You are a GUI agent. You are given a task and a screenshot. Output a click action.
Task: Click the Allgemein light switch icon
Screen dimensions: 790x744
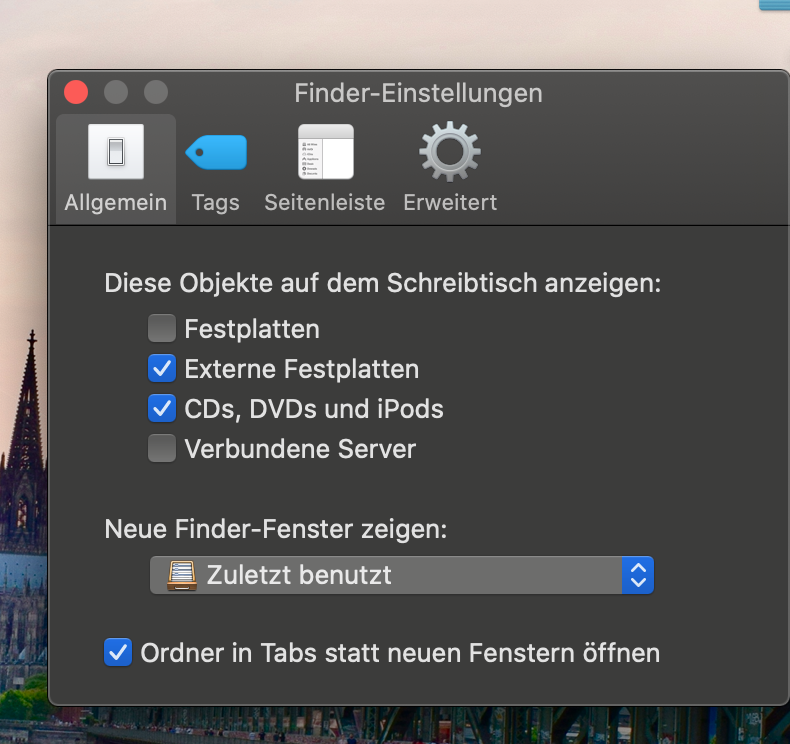coord(116,152)
